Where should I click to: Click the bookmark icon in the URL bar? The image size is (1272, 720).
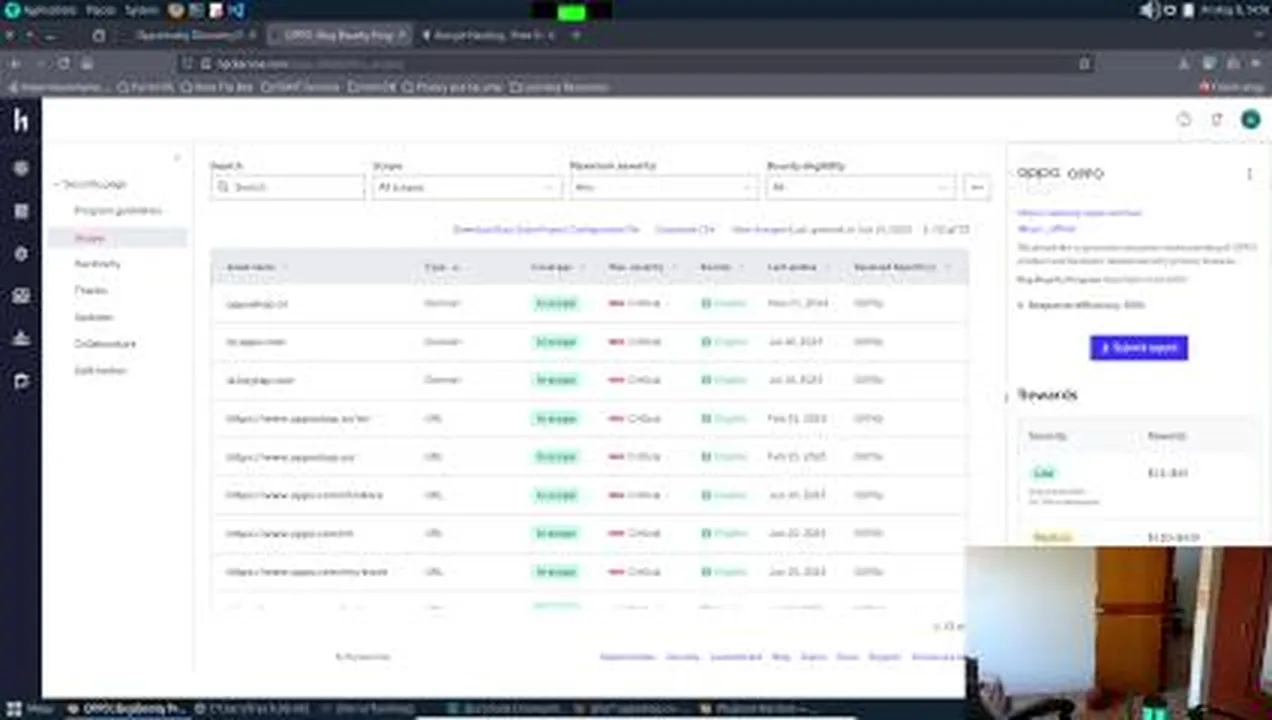[x=1085, y=63]
